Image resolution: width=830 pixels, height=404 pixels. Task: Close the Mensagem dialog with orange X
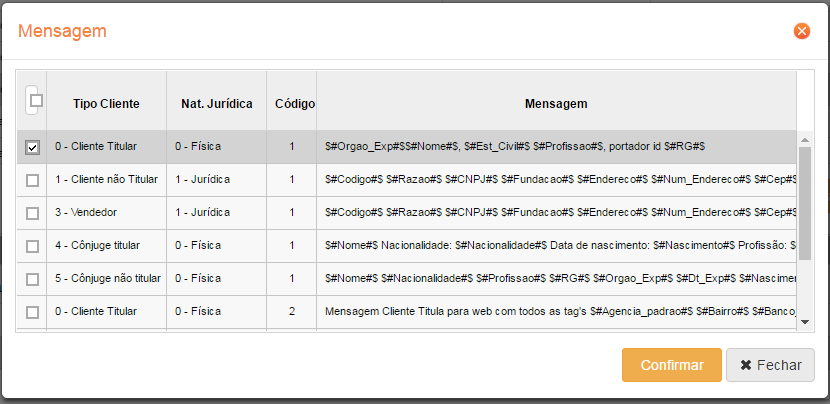pos(801,31)
